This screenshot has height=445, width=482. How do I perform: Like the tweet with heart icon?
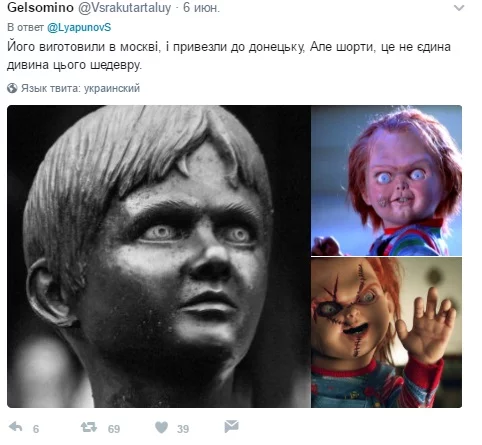coord(162,427)
